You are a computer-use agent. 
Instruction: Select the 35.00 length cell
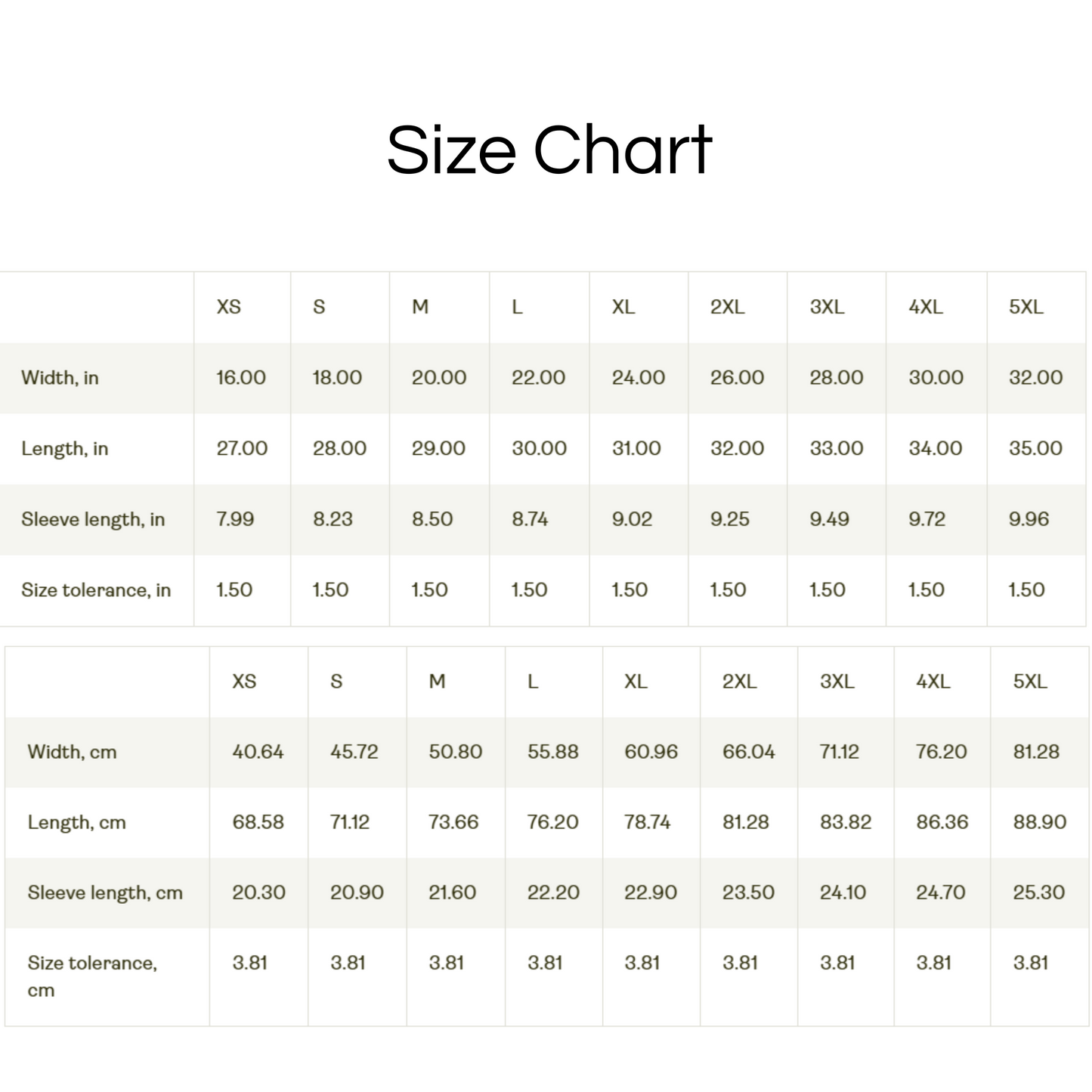coord(1036,448)
